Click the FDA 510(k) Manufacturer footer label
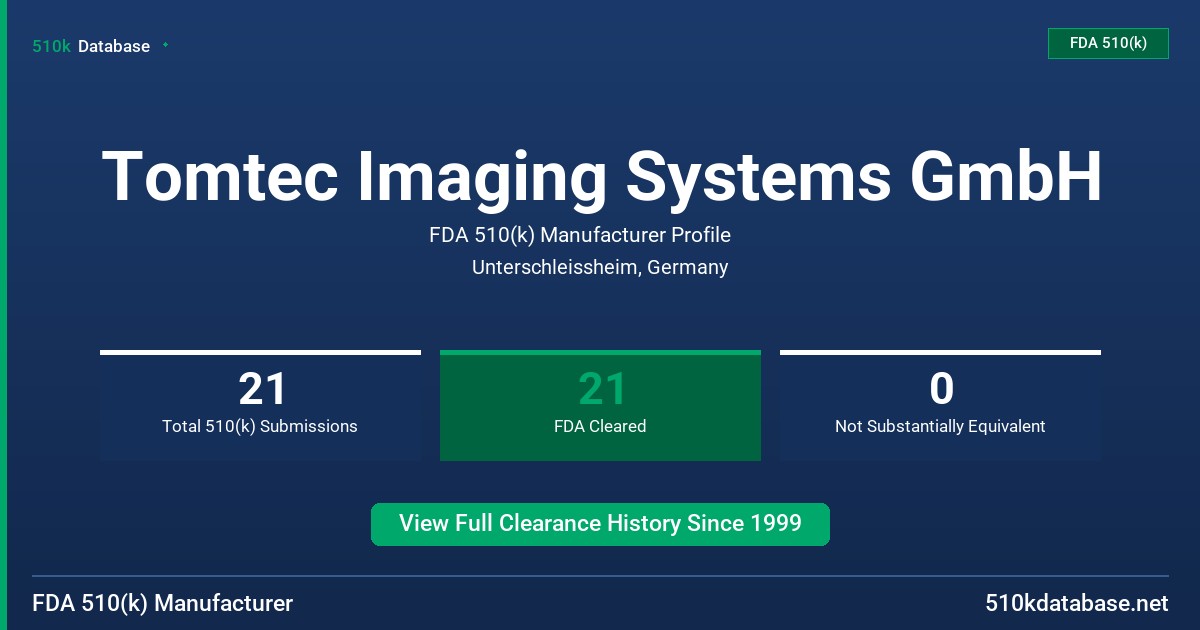The image size is (1200, 630). [163, 603]
